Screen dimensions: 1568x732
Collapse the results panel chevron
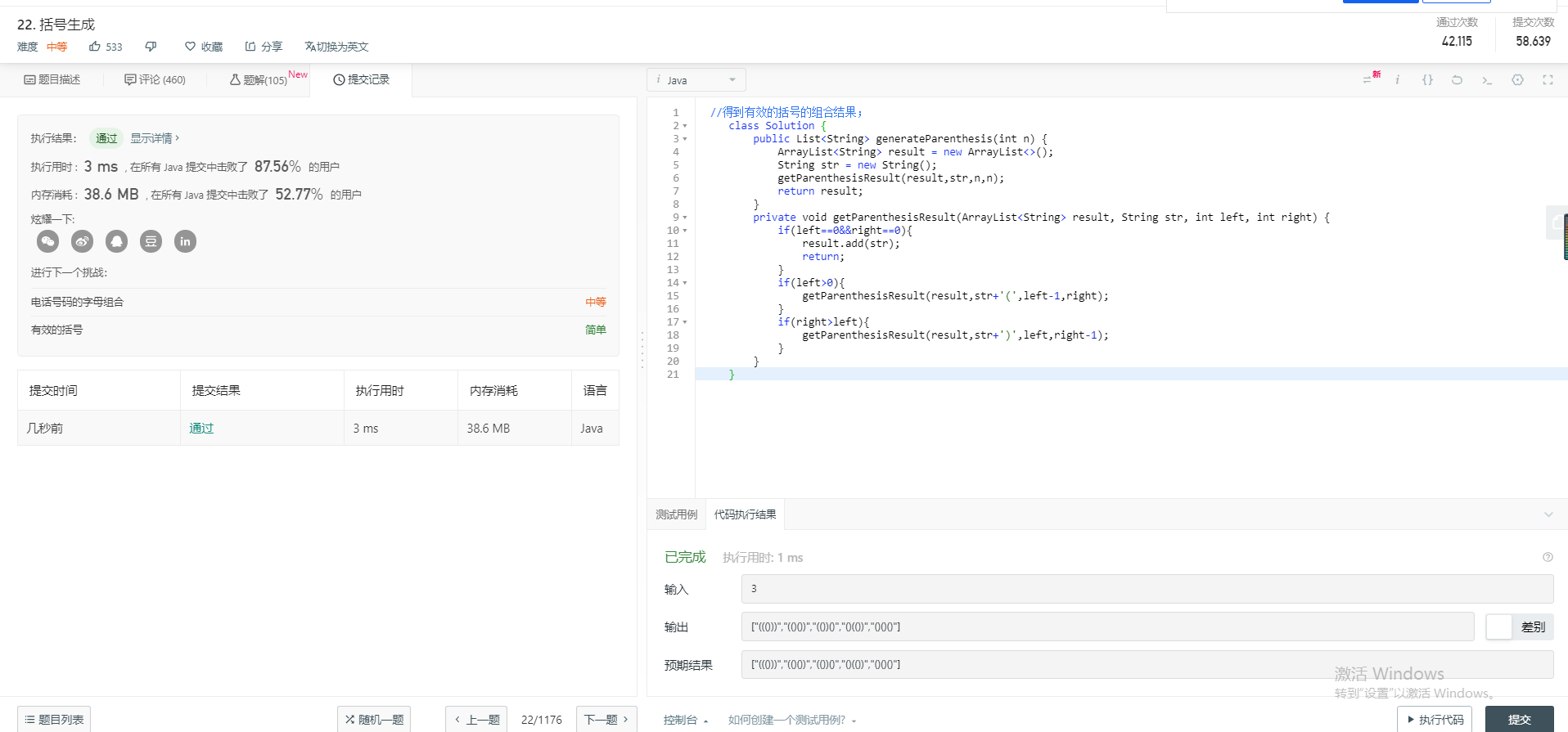[x=1548, y=514]
